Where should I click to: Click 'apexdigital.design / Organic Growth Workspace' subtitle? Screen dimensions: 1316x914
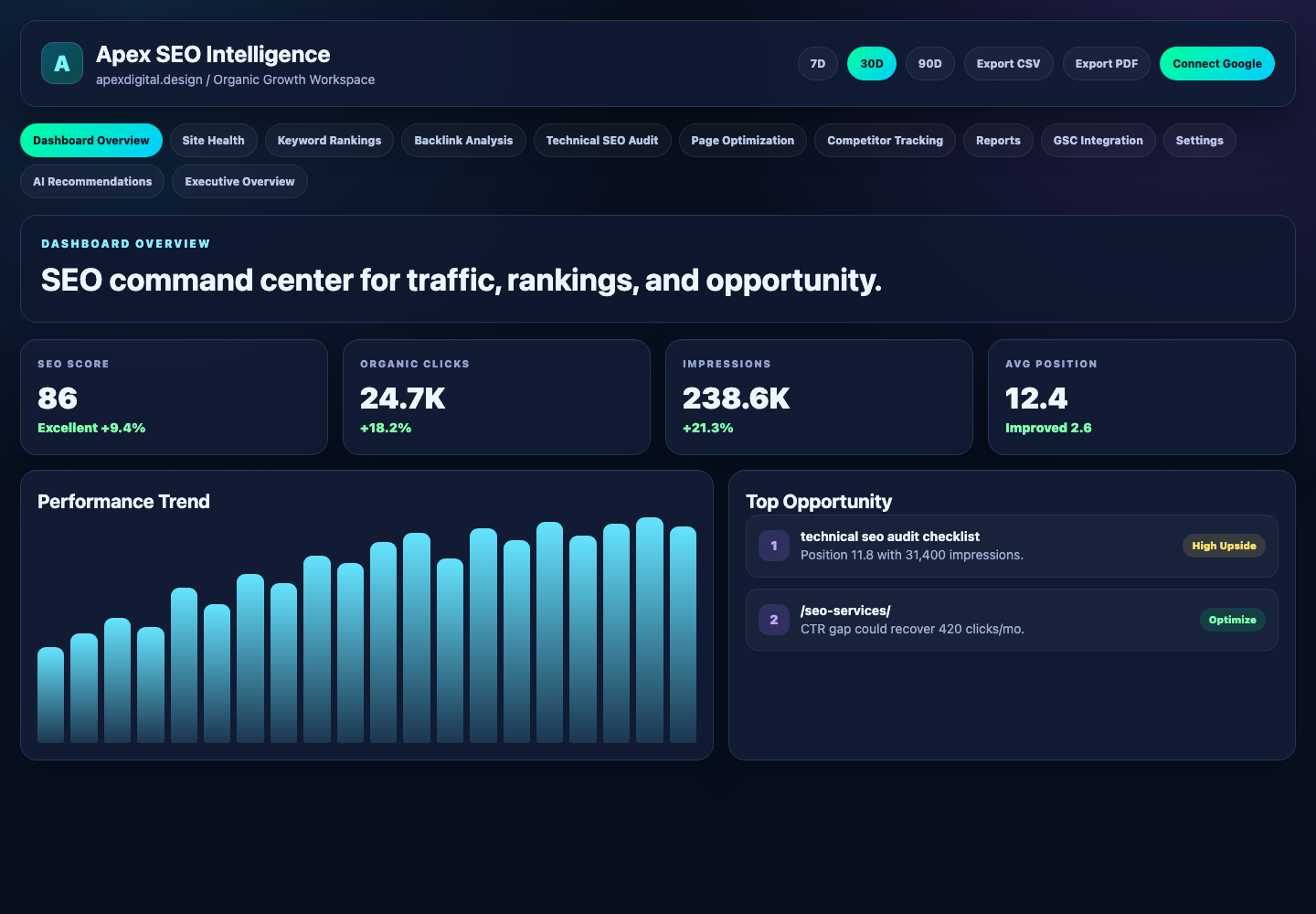point(235,80)
